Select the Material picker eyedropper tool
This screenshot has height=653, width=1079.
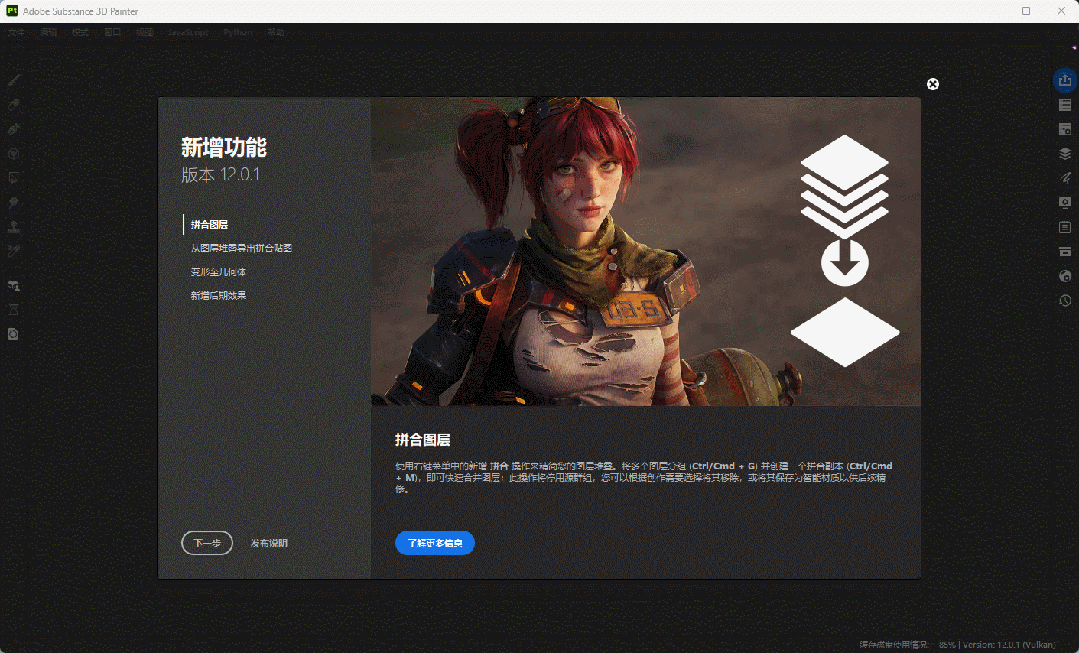click(13, 251)
